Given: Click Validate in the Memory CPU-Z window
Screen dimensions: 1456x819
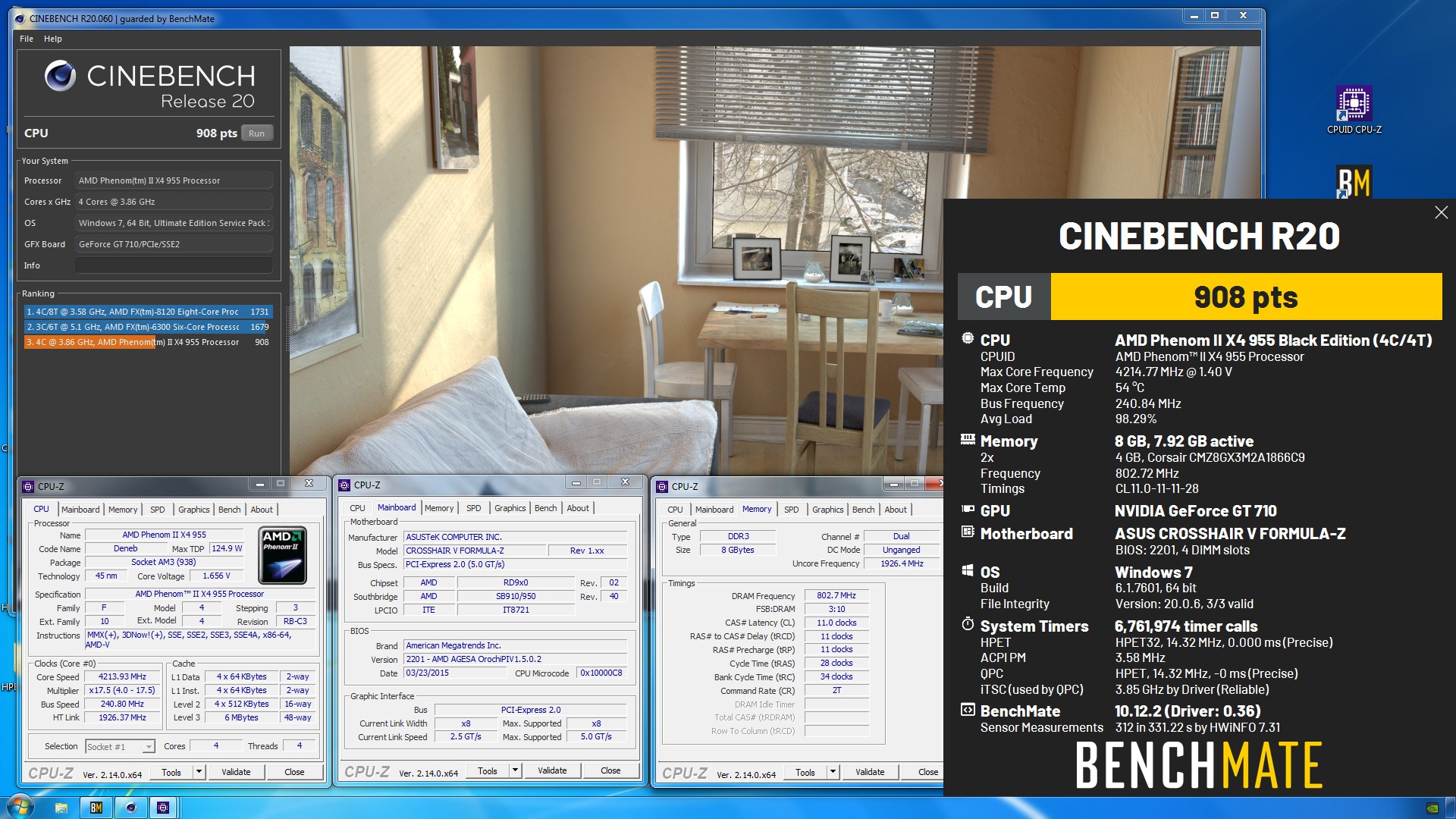Looking at the screenshot, I should (870, 772).
